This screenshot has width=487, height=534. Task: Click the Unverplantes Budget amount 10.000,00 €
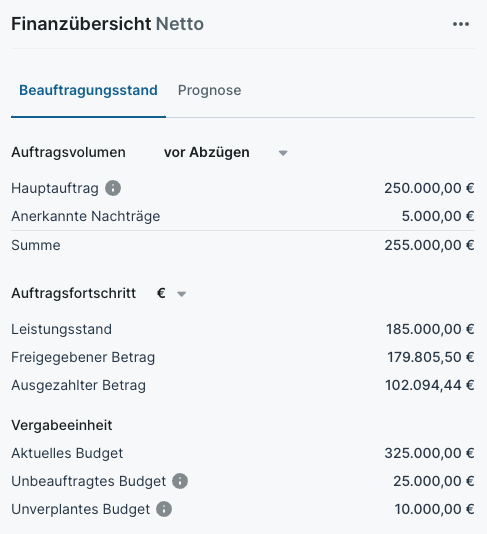[x=434, y=509]
